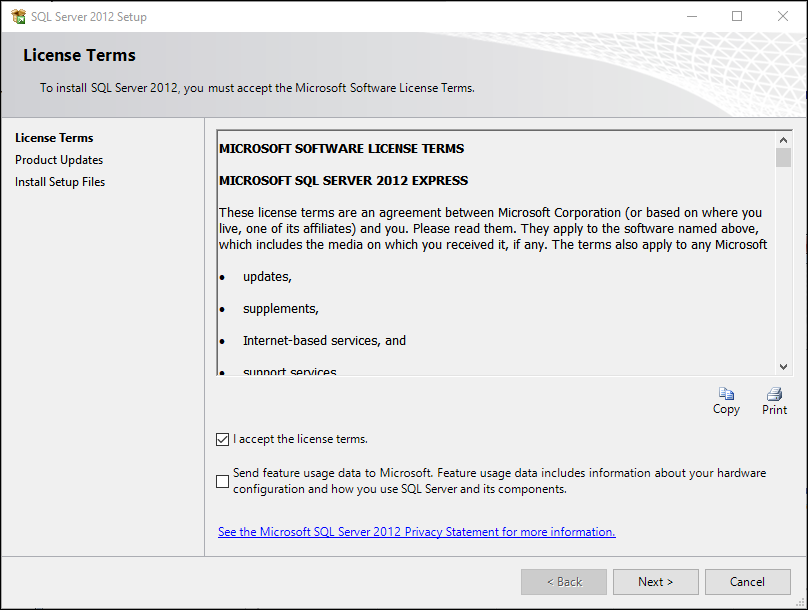This screenshot has width=808, height=610.
Task: Click the Cancel button
Action: (x=748, y=582)
